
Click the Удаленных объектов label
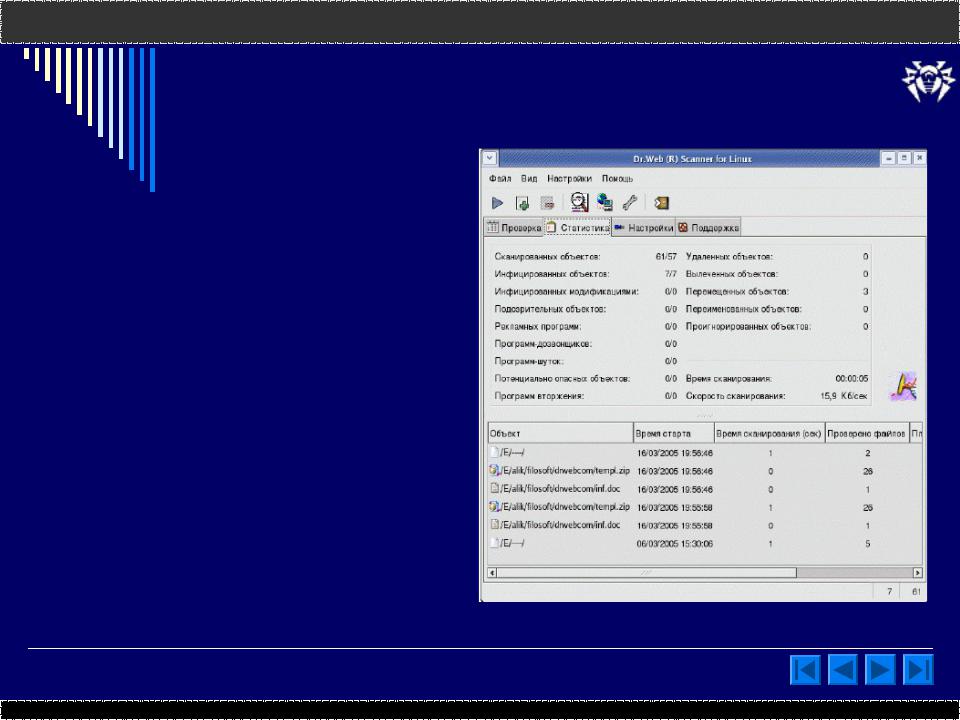[x=729, y=257]
